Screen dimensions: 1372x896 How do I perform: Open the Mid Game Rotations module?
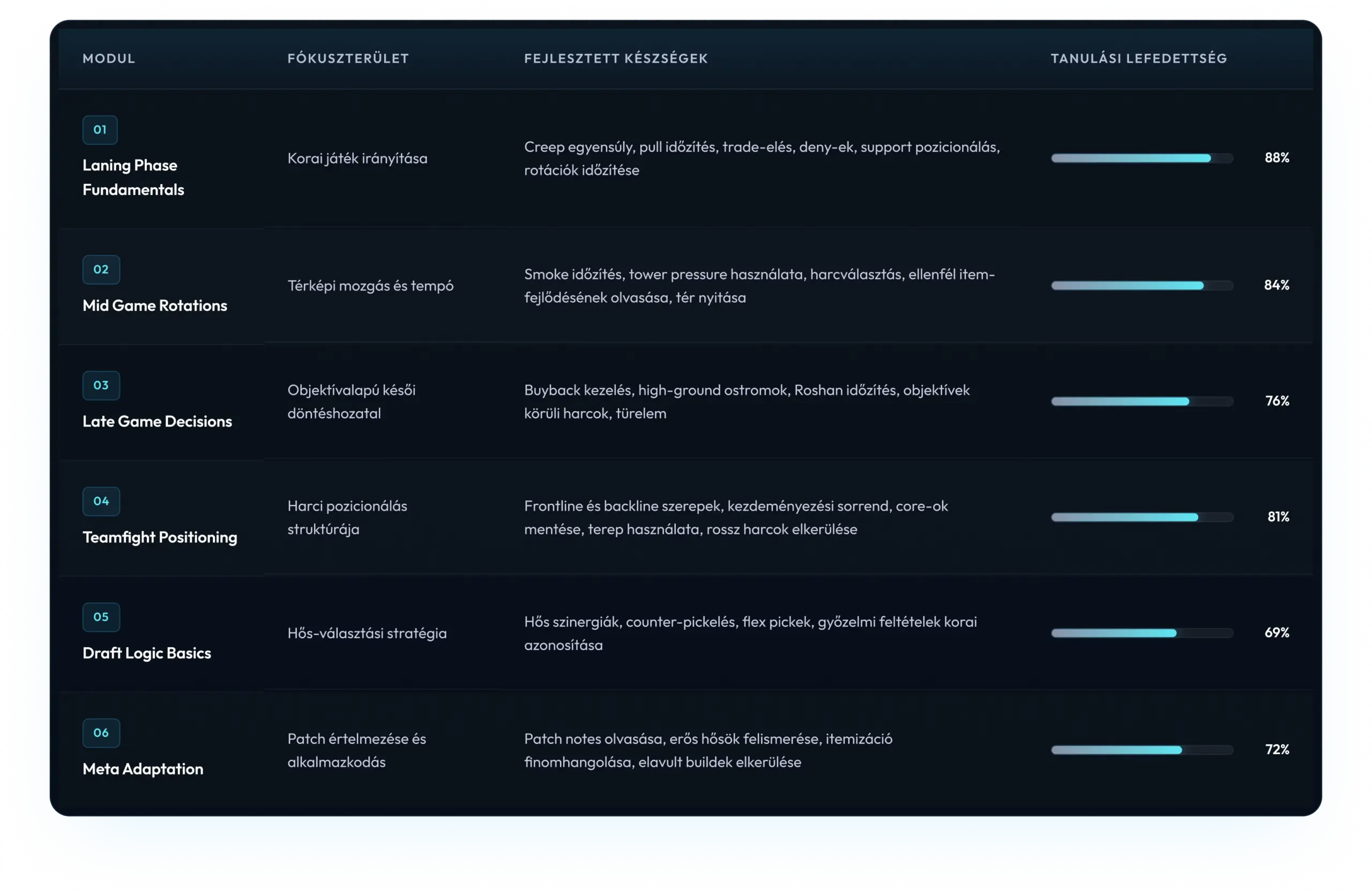coord(154,305)
